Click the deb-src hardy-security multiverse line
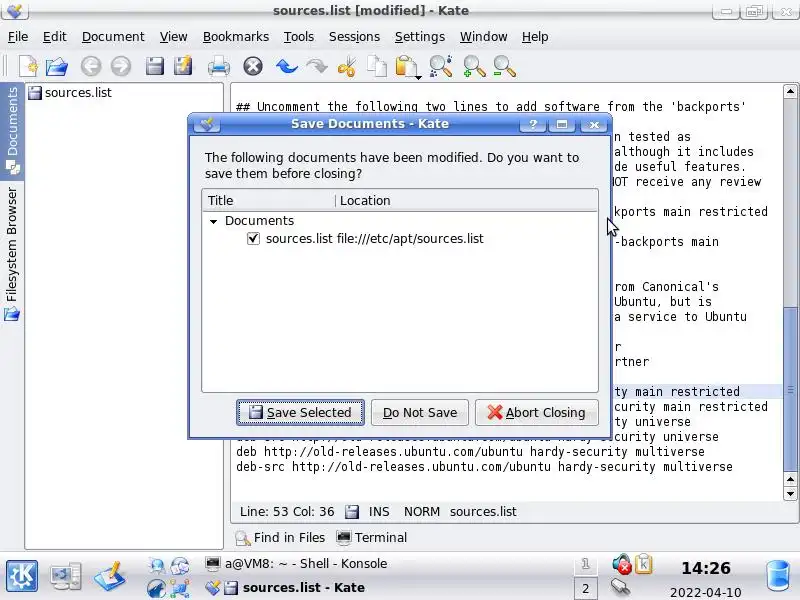Viewport: 800px width, 600px height. point(484,467)
